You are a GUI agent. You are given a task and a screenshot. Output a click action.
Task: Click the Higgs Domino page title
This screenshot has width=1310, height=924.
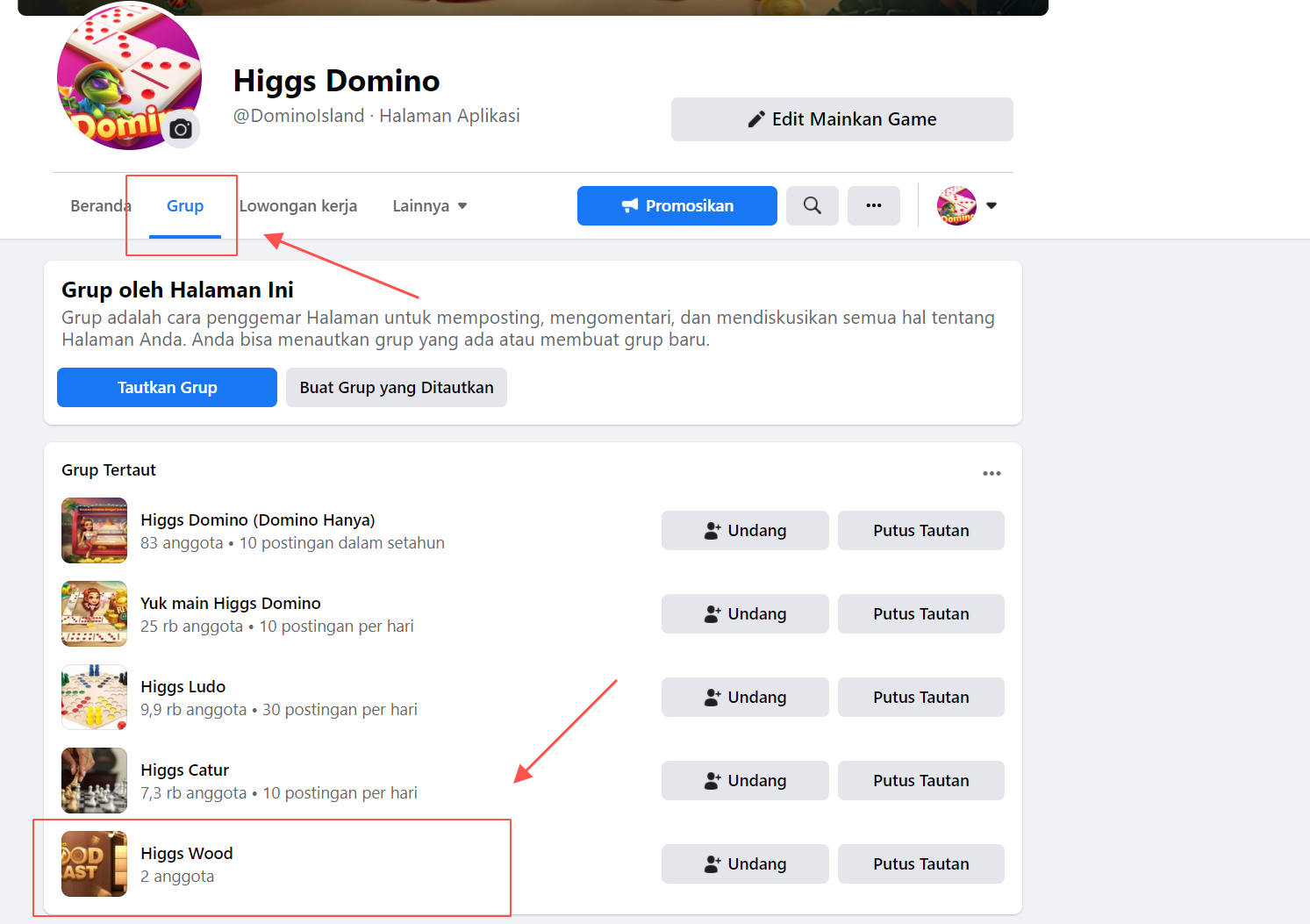coord(337,81)
